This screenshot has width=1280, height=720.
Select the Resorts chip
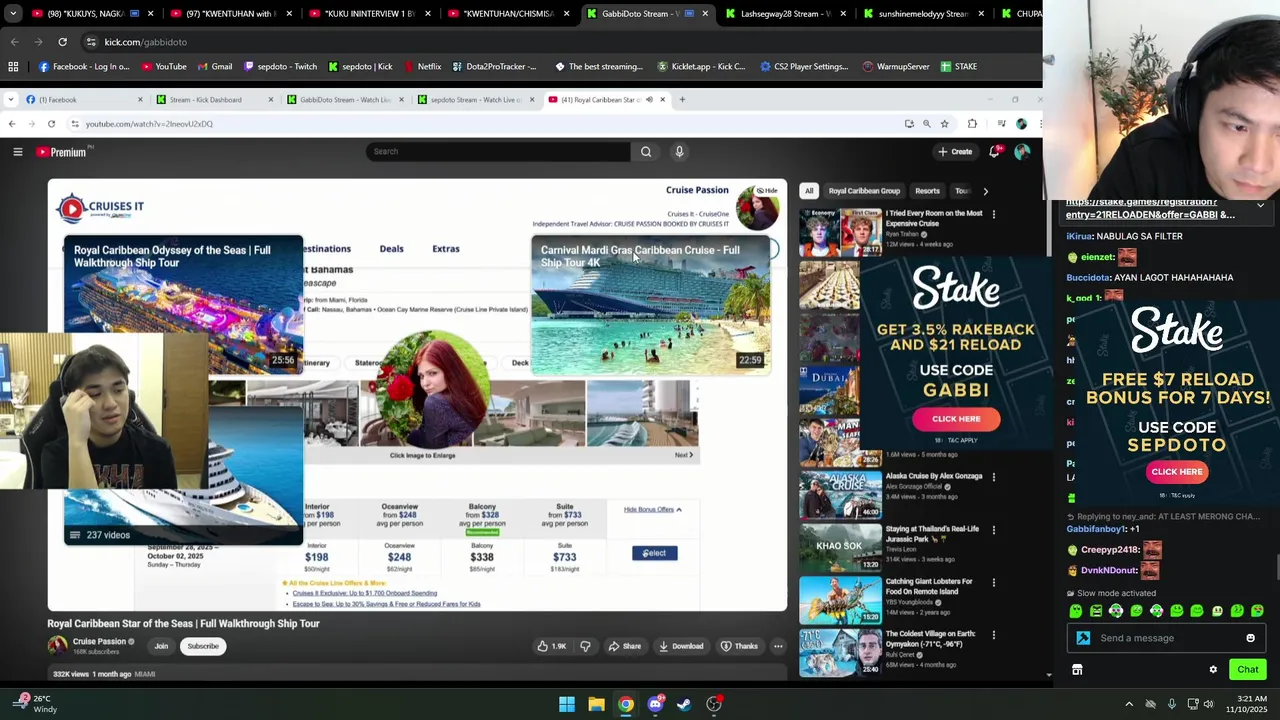(x=927, y=191)
